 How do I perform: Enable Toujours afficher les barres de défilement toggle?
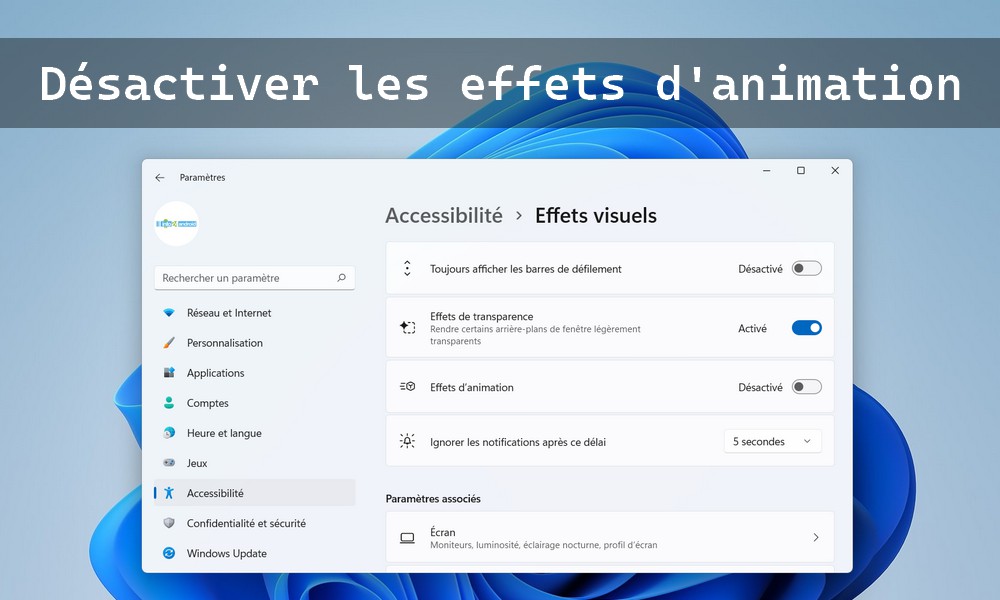pos(807,268)
